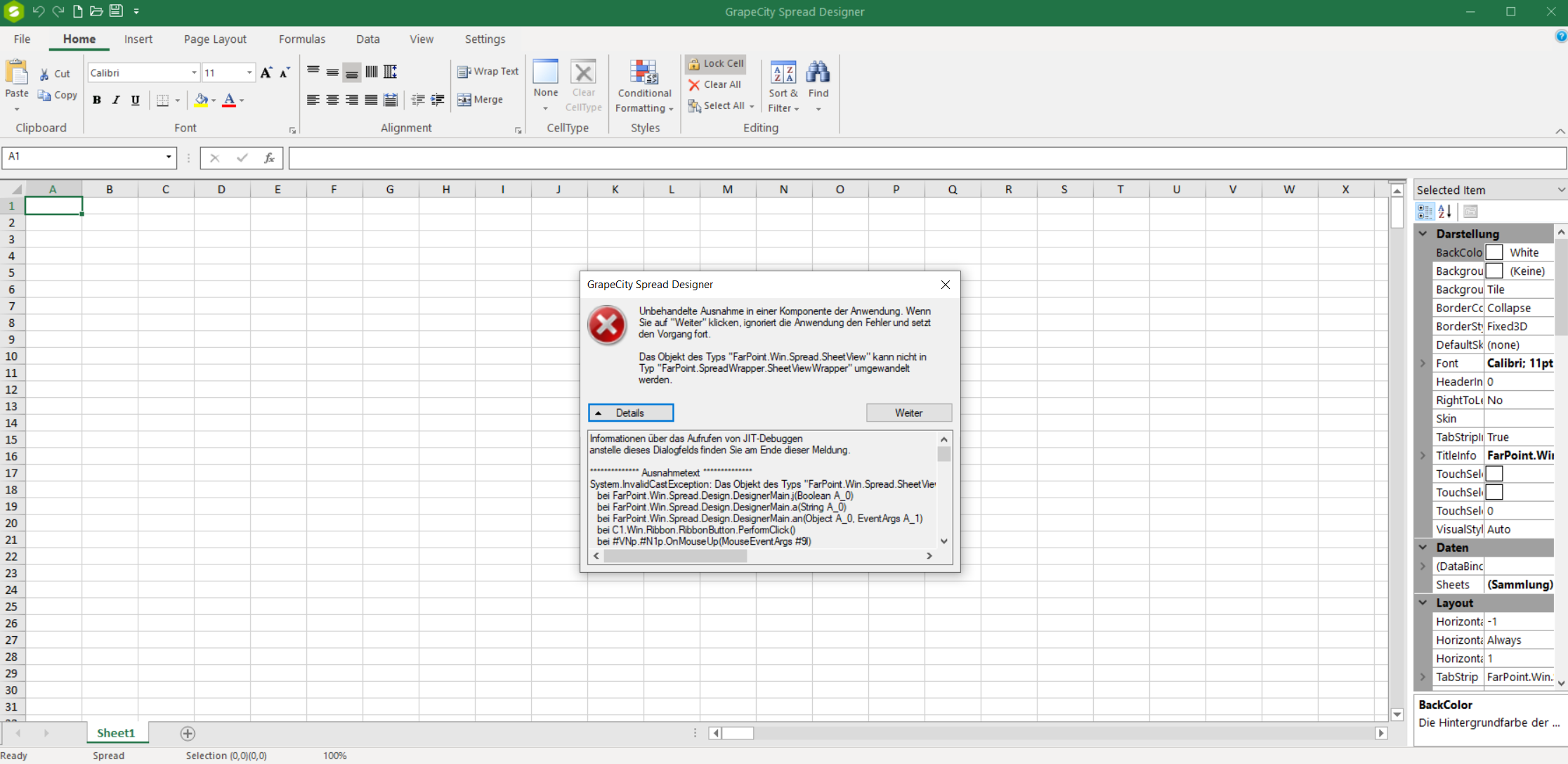Toggle Underline formatting

pyautogui.click(x=136, y=100)
